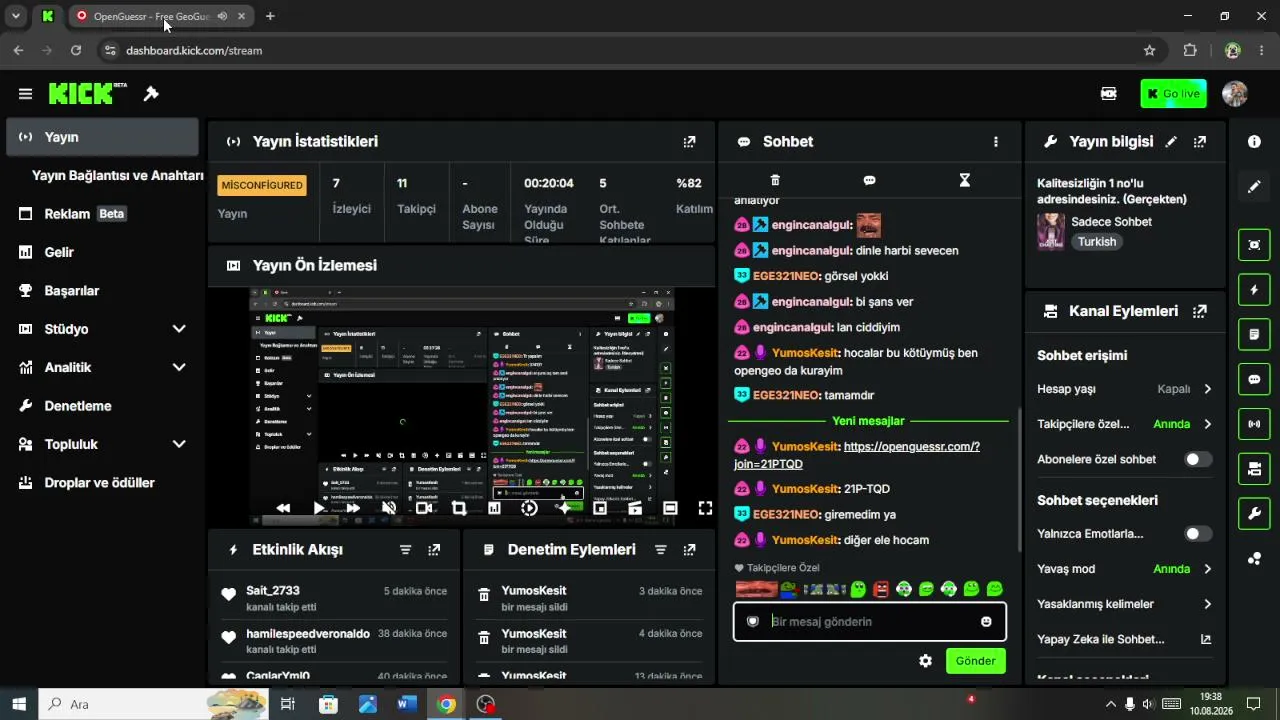Open Yapay Zeka ile Sohbet external link
The image size is (1280, 720).
tap(1205, 639)
